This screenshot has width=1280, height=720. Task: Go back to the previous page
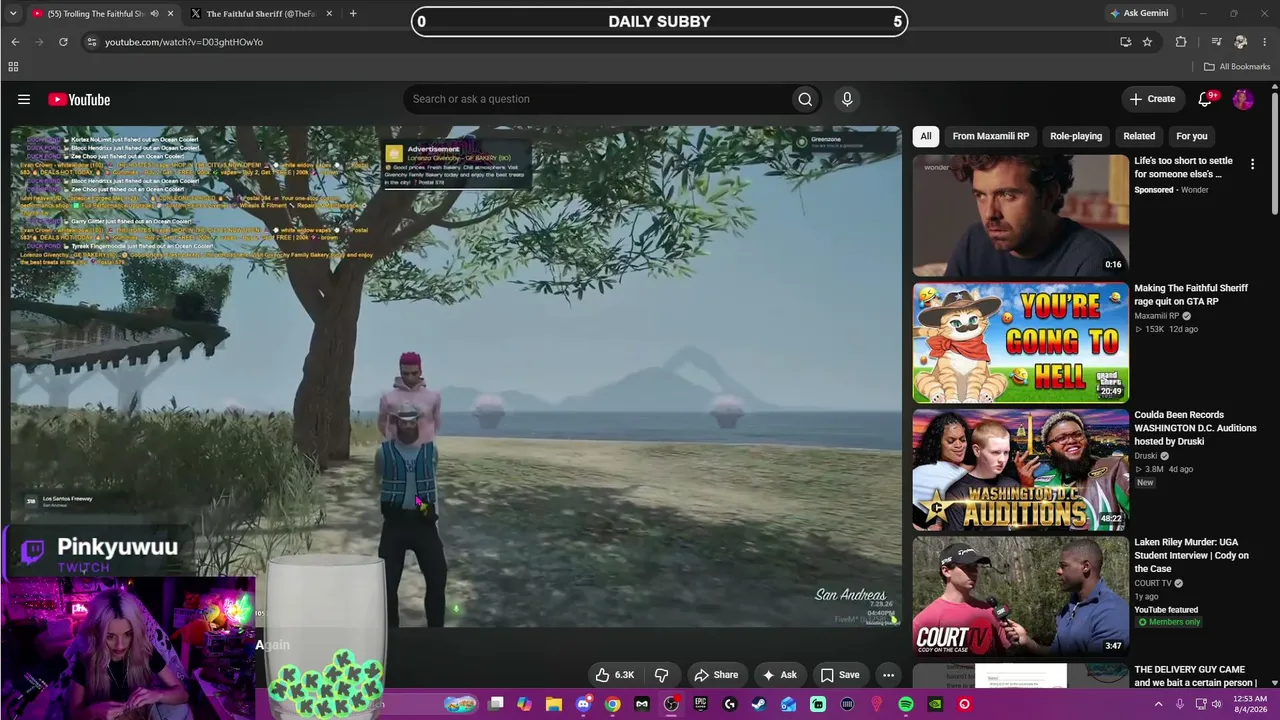[15, 42]
